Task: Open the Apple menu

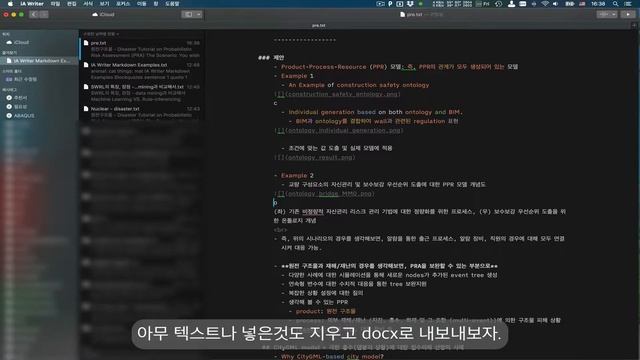Action: click(x=10, y=4)
